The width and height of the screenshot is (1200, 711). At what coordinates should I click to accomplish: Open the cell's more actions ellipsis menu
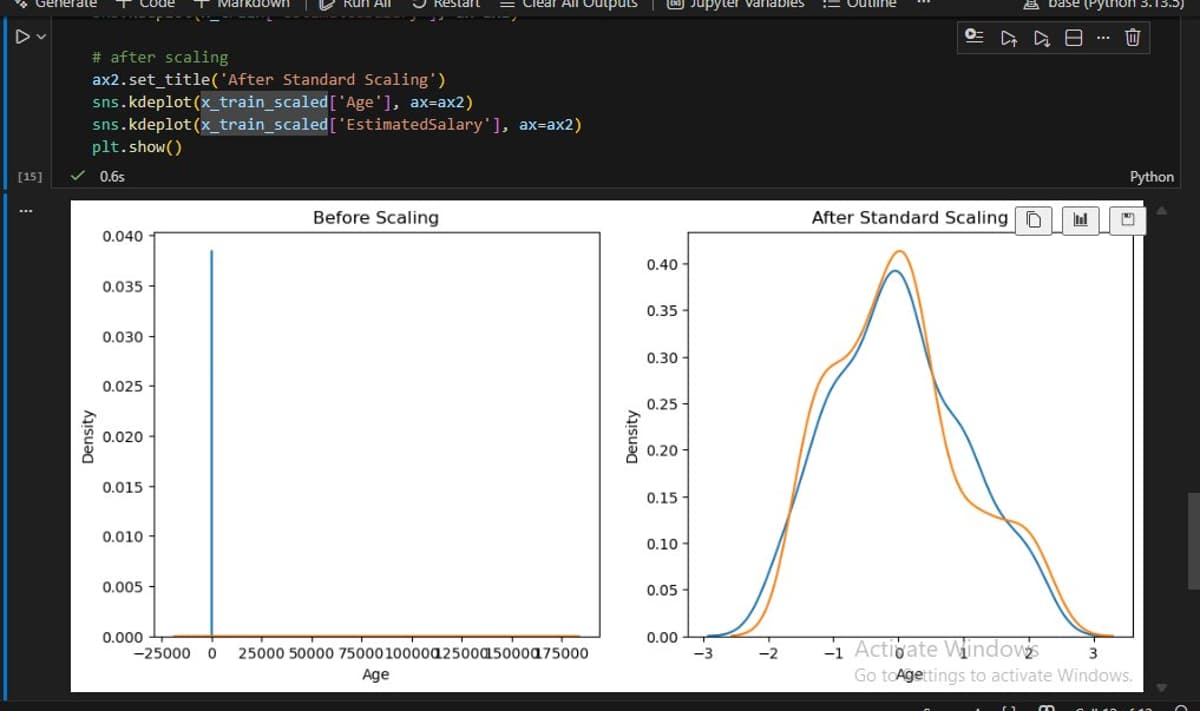coord(1103,37)
